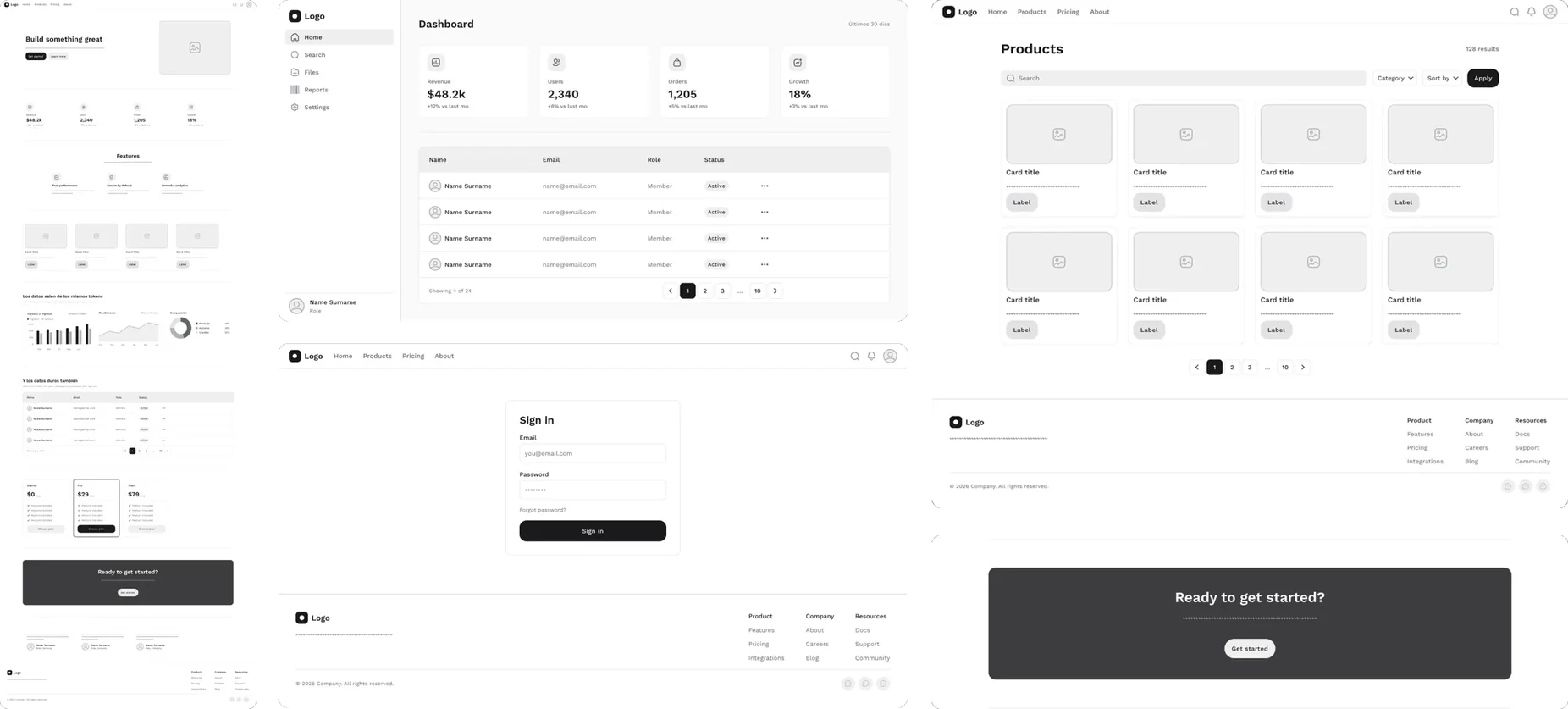This screenshot has width=1568, height=709.
Task: Click Get started in the large dark CTA frame
Action: click(1250, 649)
